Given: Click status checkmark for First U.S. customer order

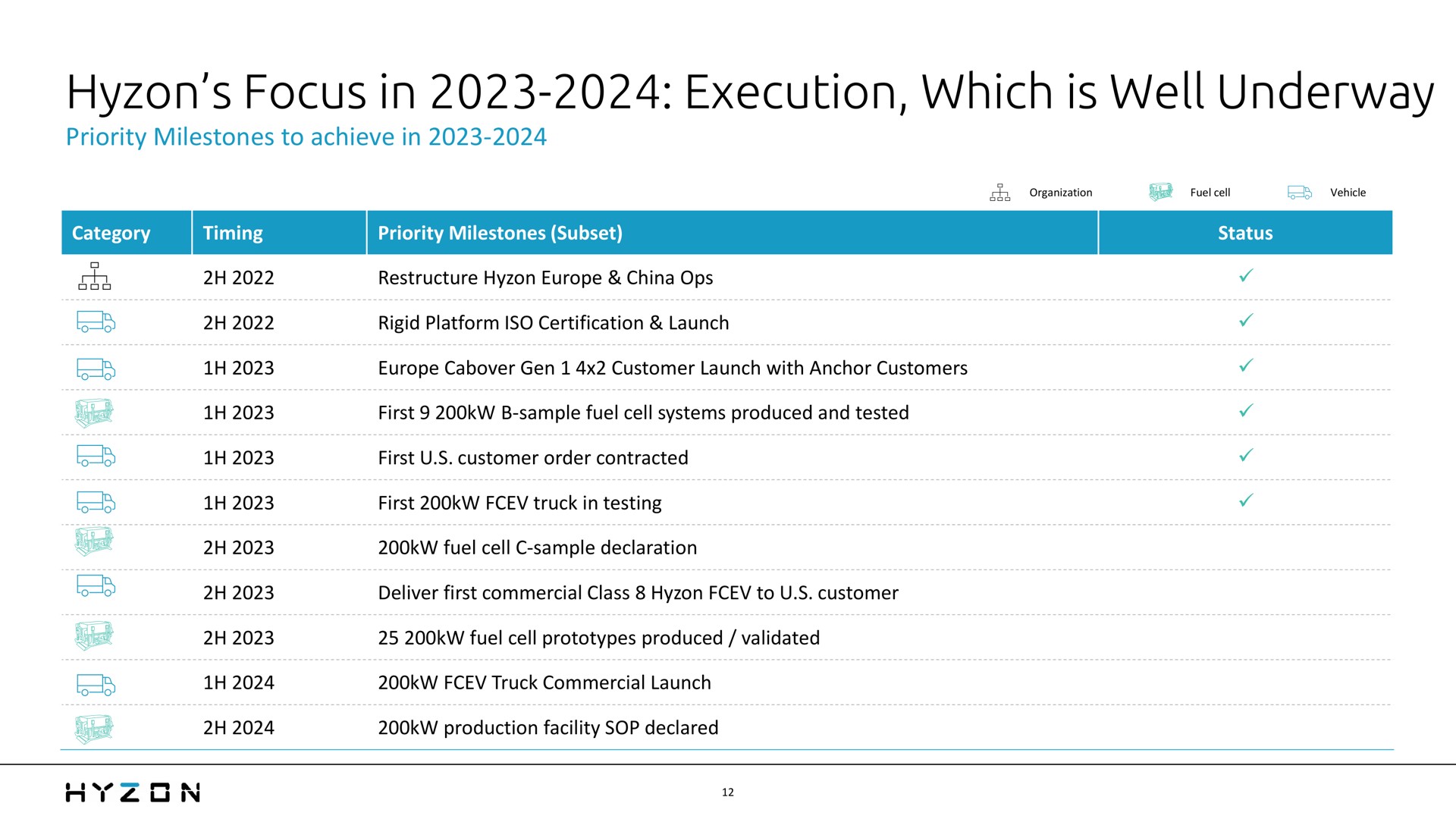Looking at the screenshot, I should [1246, 455].
